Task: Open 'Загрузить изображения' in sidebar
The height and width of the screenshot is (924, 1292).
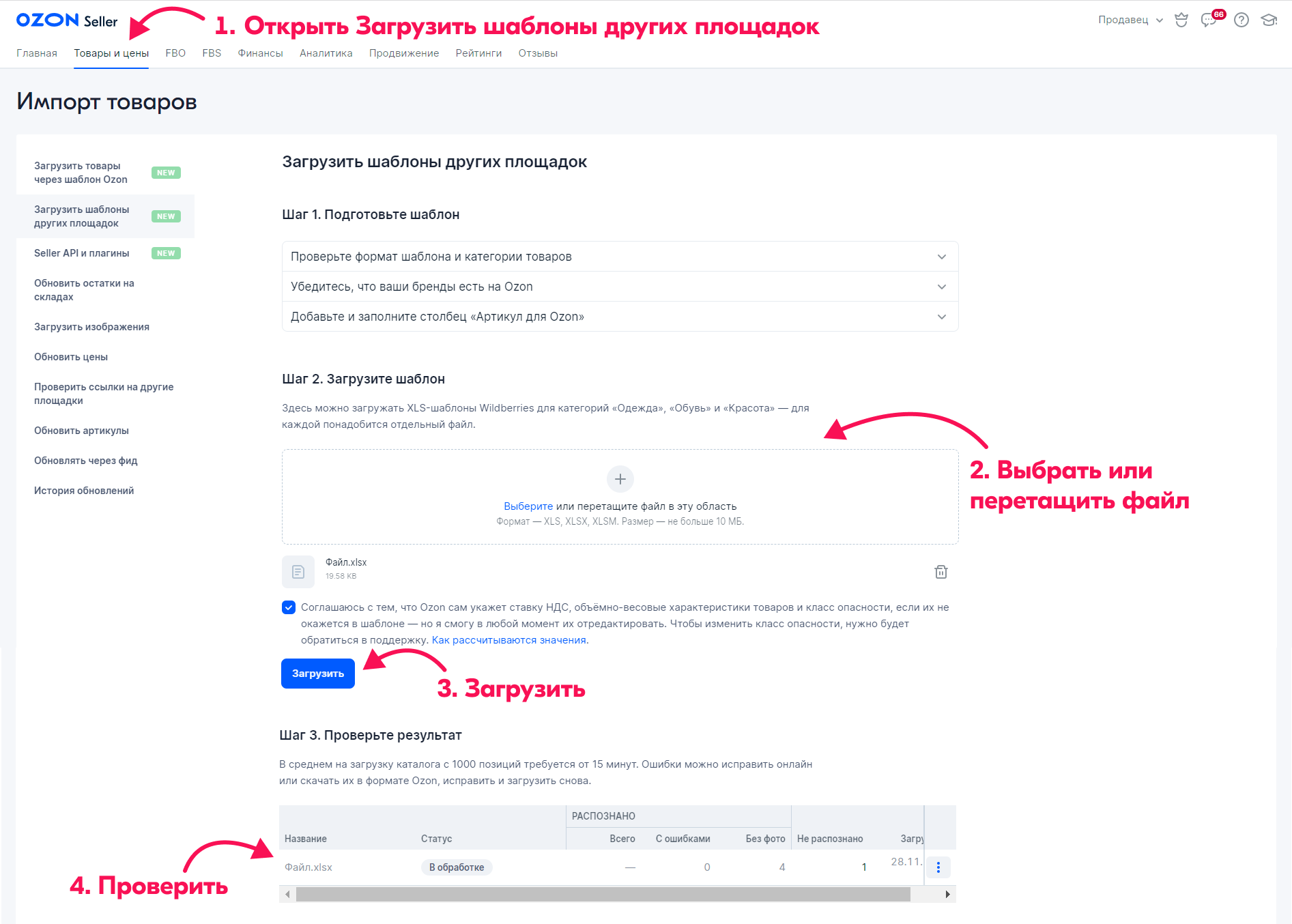Action: coord(106,327)
